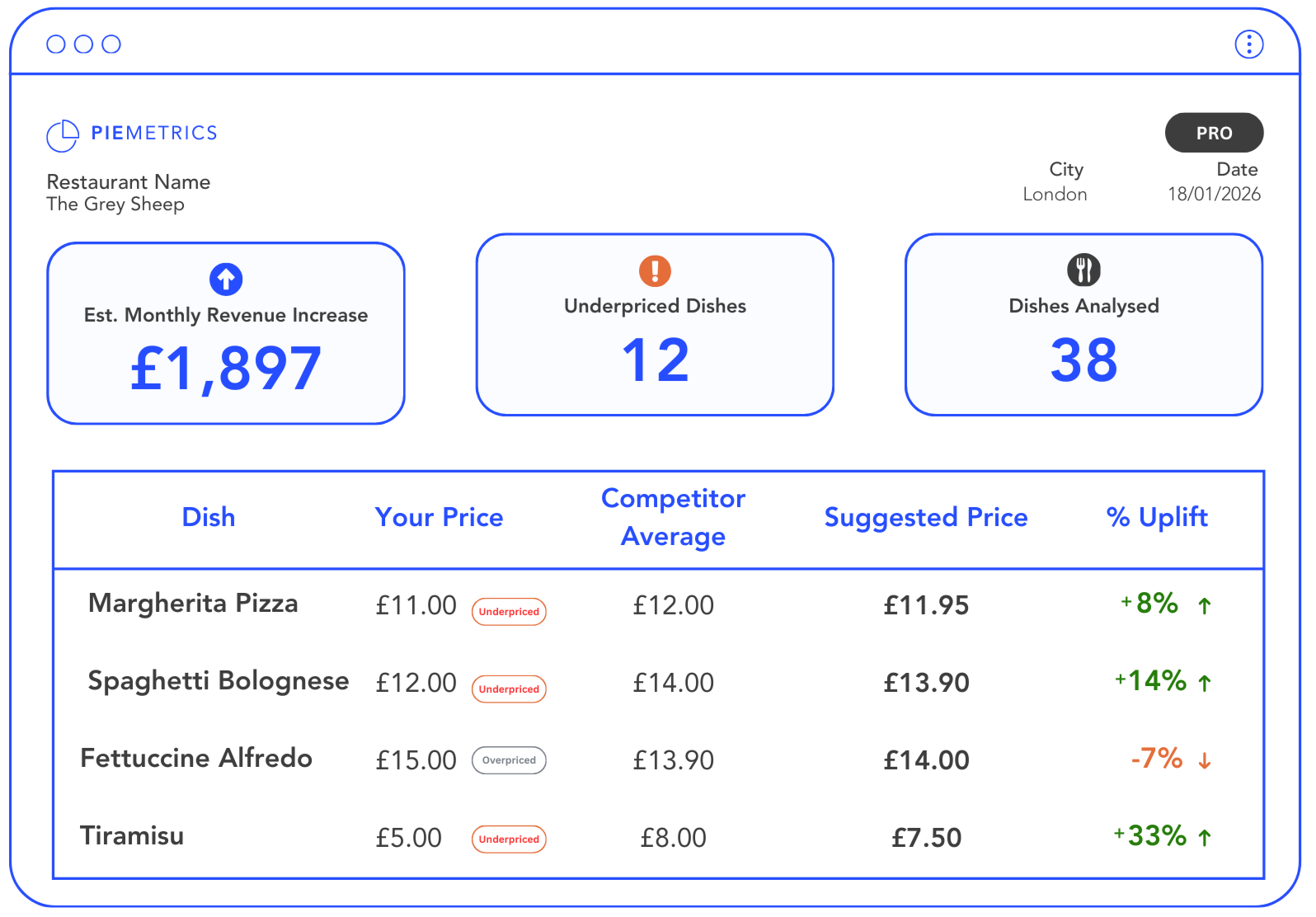Click the Competitor Average column header
The image size is (1316, 917).
(x=673, y=517)
